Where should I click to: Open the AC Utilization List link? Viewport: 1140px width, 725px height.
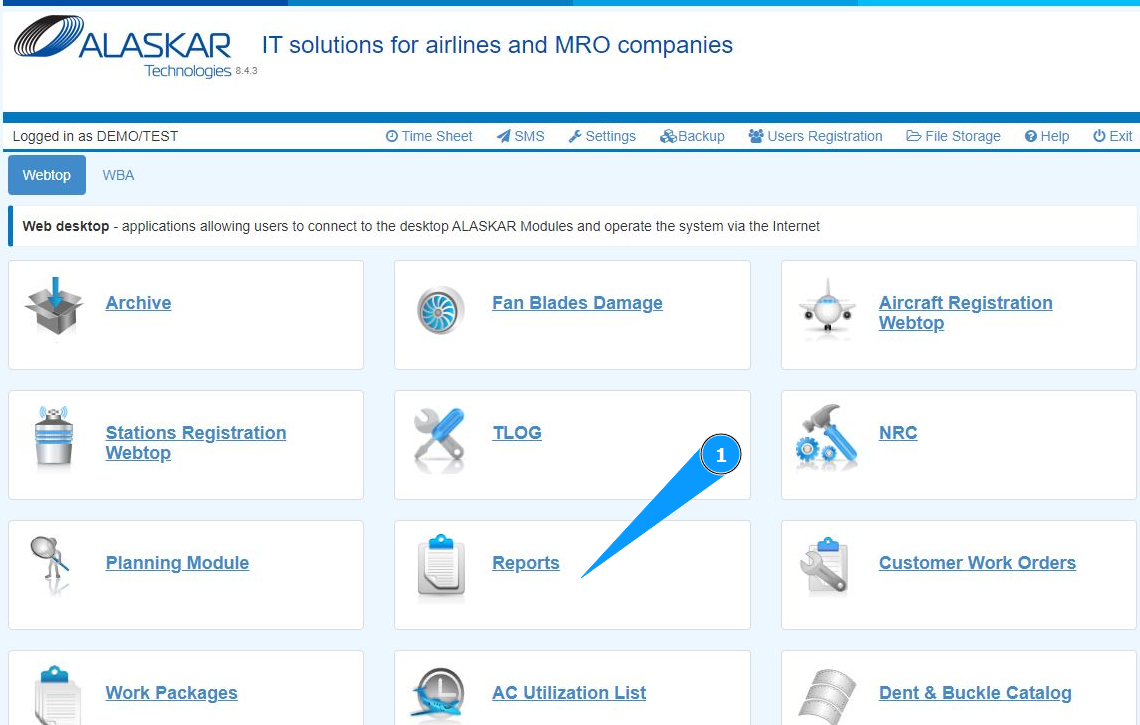[569, 693]
